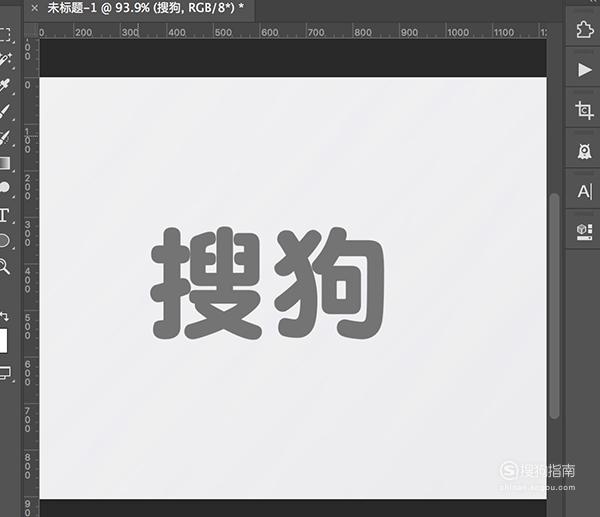Screen dimensions: 600x517
Task: Select the Rectangular Marquee tool
Action: [5, 34]
